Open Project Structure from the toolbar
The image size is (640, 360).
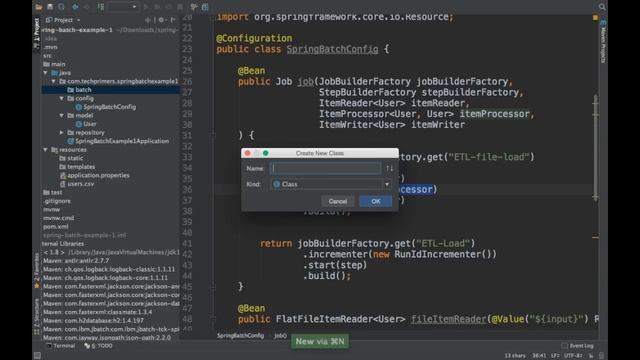click(205, 7)
